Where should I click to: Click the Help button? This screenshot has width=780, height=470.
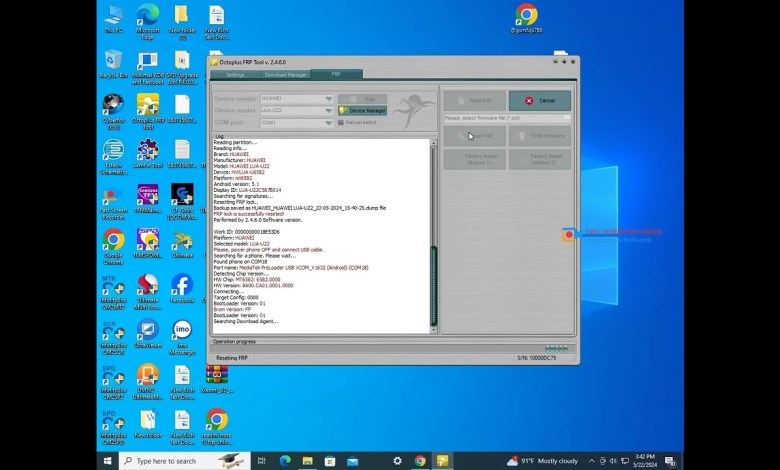[362, 99]
